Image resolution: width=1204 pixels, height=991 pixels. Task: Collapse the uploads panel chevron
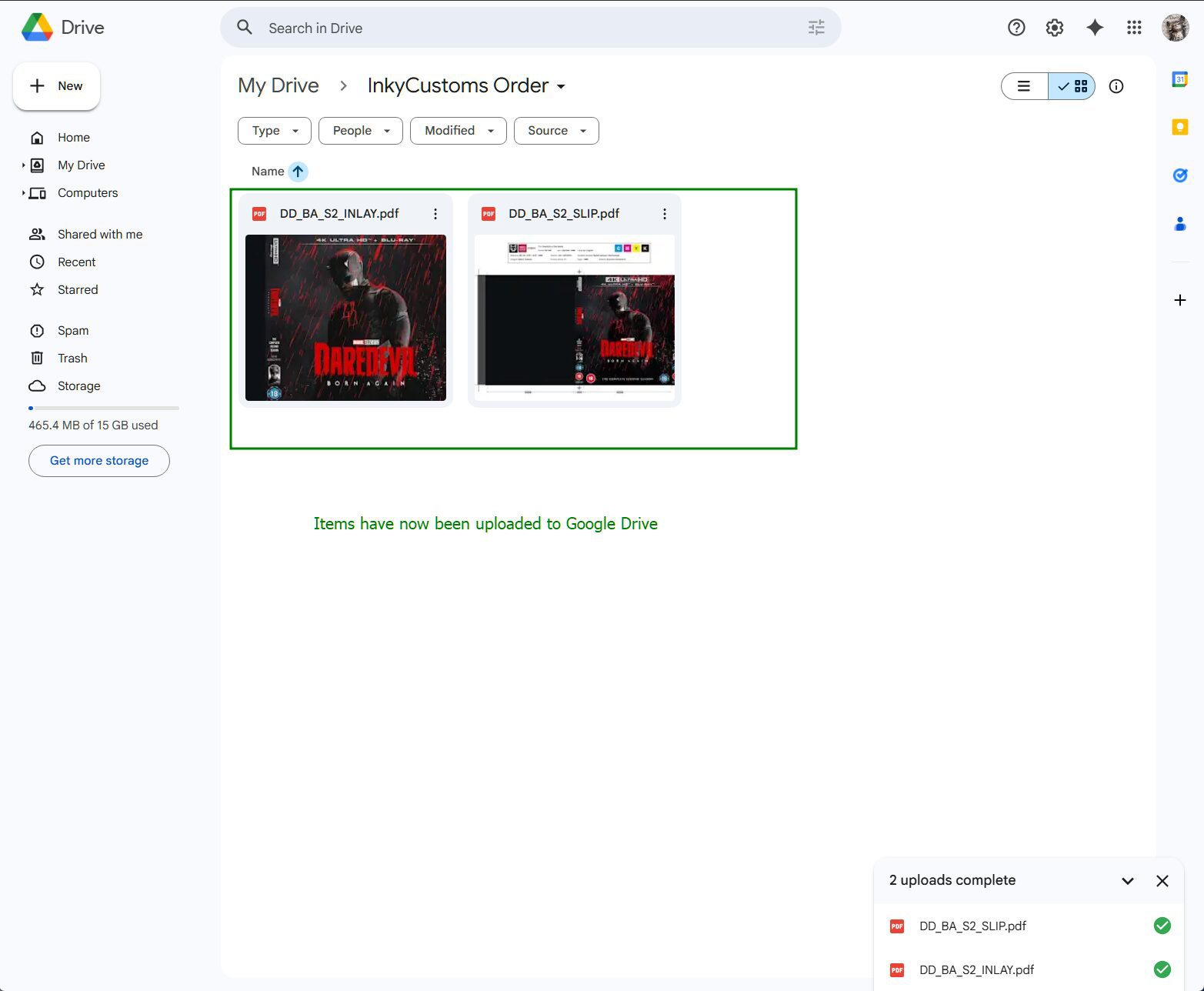(x=1128, y=881)
